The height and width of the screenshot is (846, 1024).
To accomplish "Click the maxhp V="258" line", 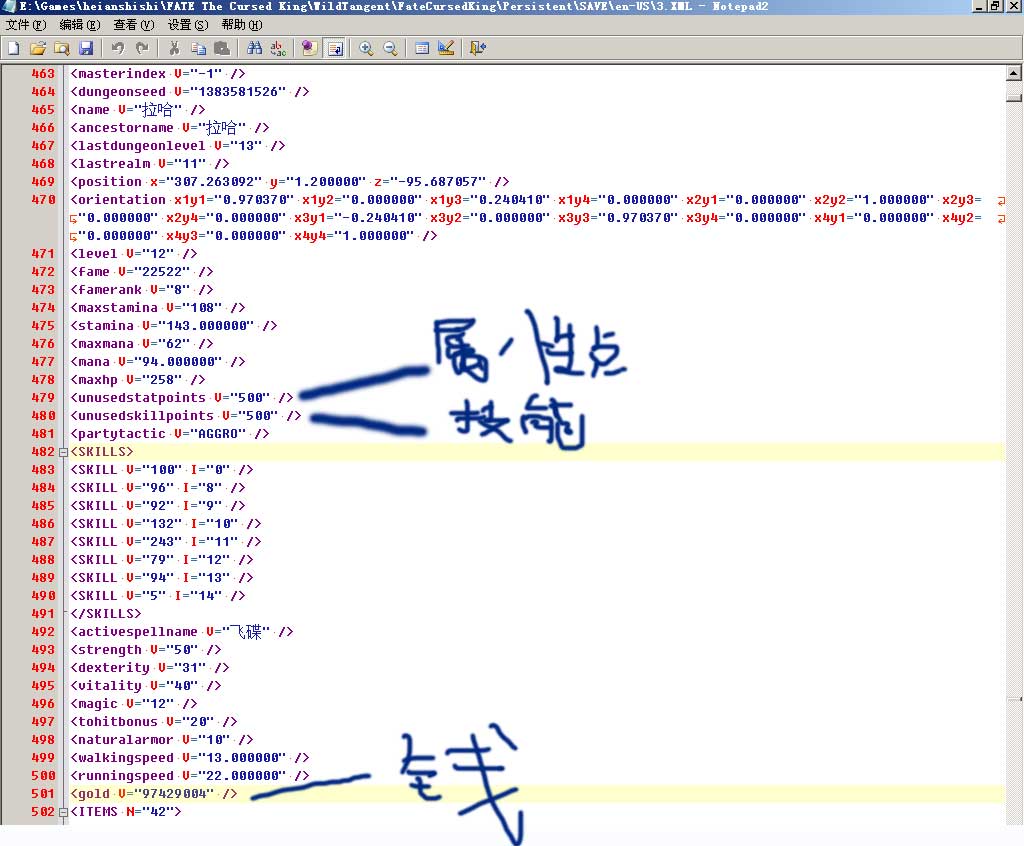I will click(138, 380).
